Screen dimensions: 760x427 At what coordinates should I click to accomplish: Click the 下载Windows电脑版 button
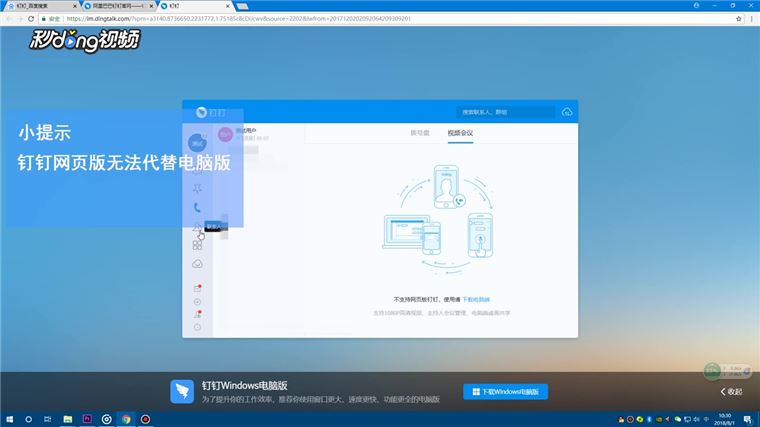pos(506,392)
